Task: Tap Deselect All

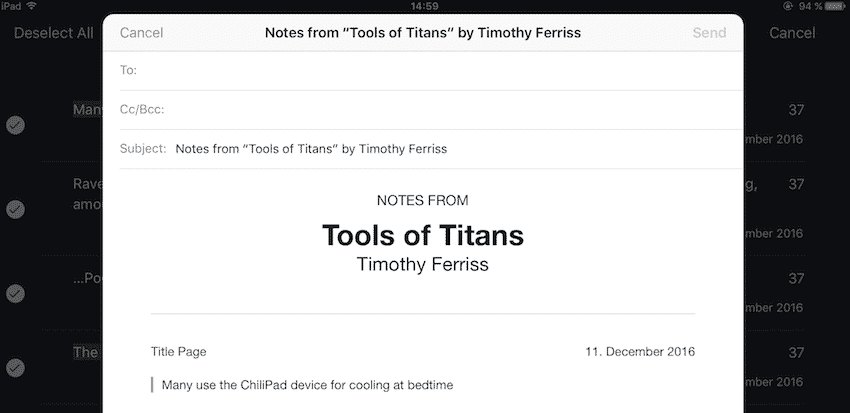Action: [x=53, y=33]
